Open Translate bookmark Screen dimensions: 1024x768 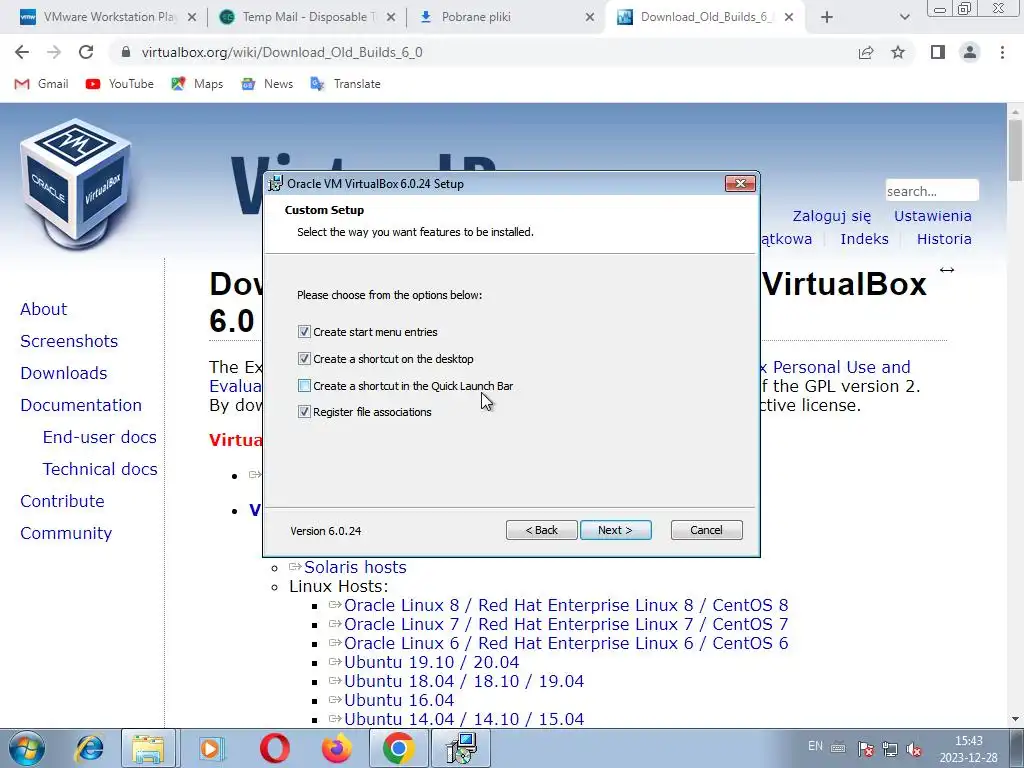pyautogui.click(x=345, y=84)
